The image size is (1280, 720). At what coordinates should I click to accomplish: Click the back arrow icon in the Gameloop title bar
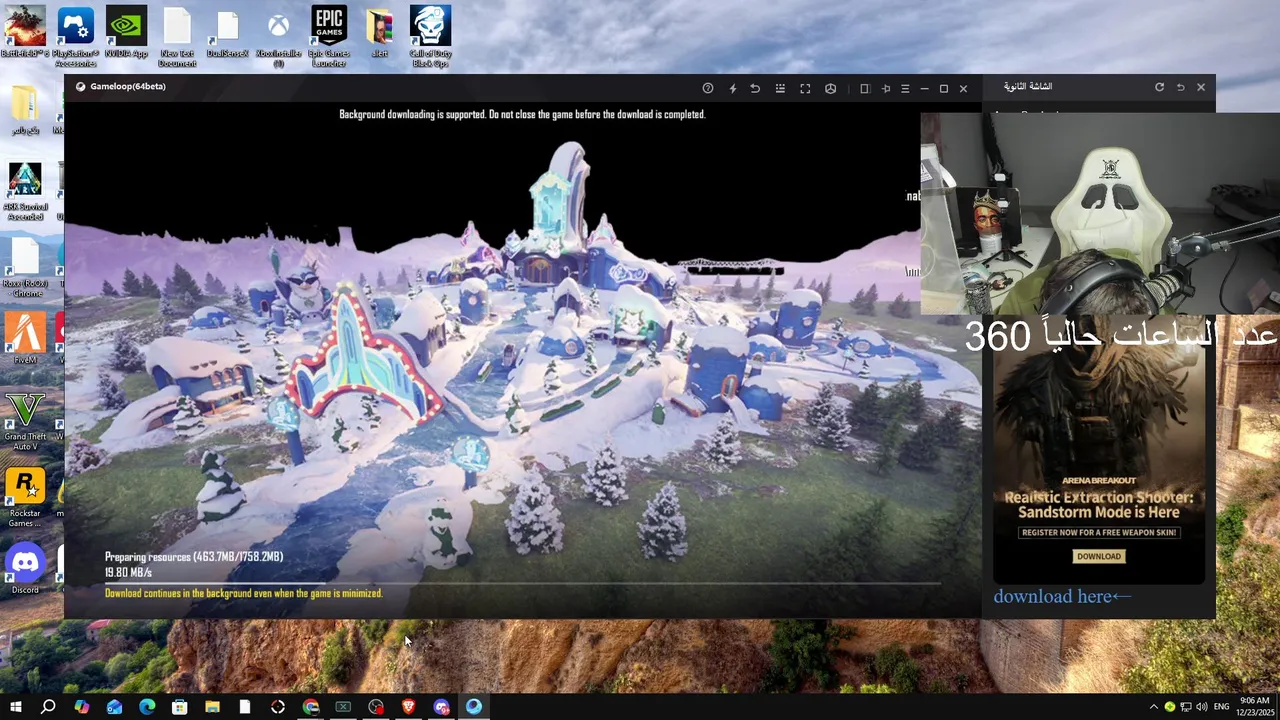755,88
